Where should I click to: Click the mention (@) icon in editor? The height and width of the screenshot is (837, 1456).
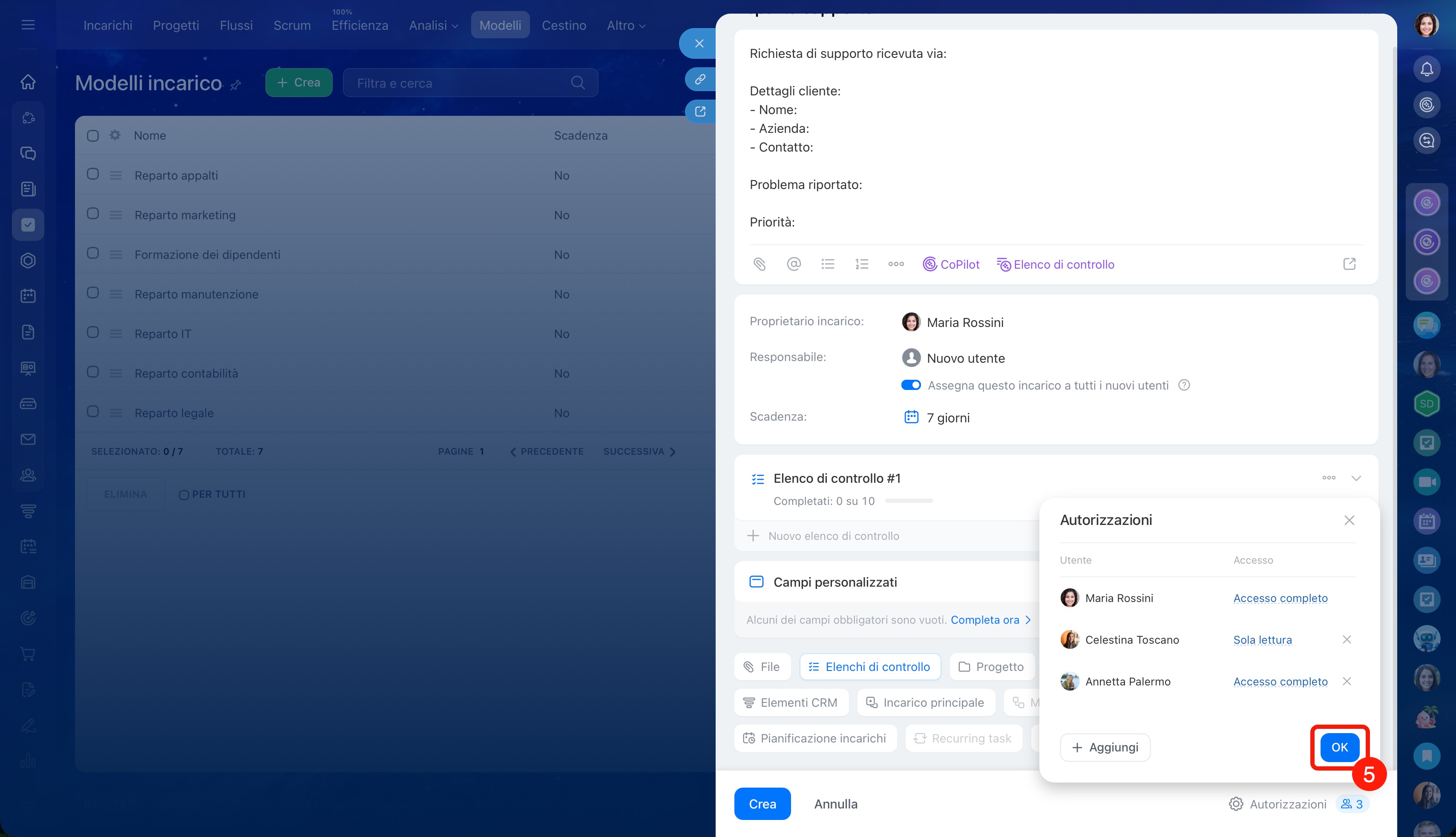coord(794,264)
